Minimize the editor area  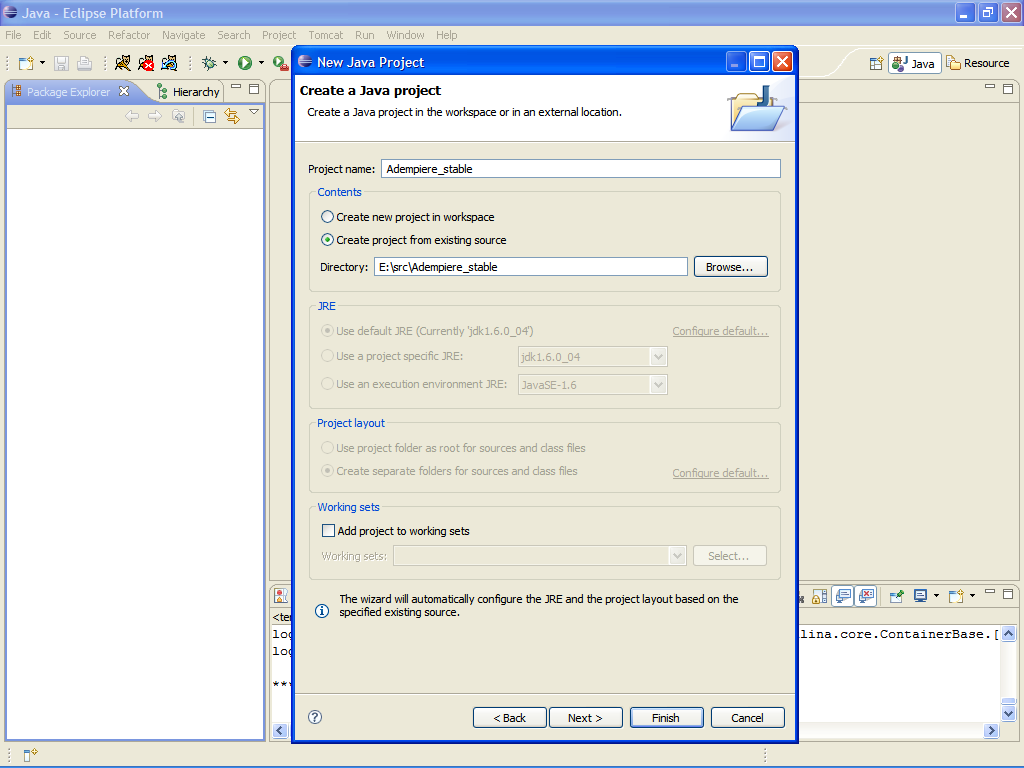[990, 87]
